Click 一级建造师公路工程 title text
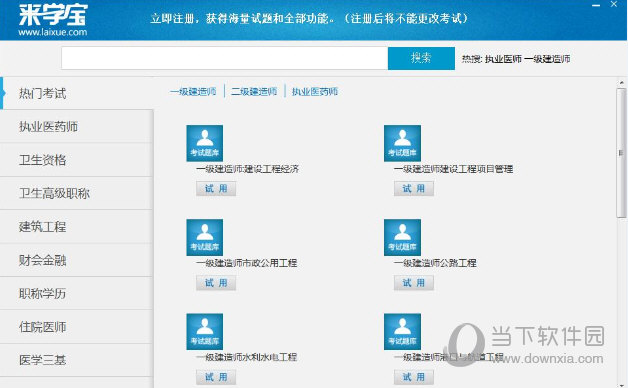628x388 pixels. point(435,263)
